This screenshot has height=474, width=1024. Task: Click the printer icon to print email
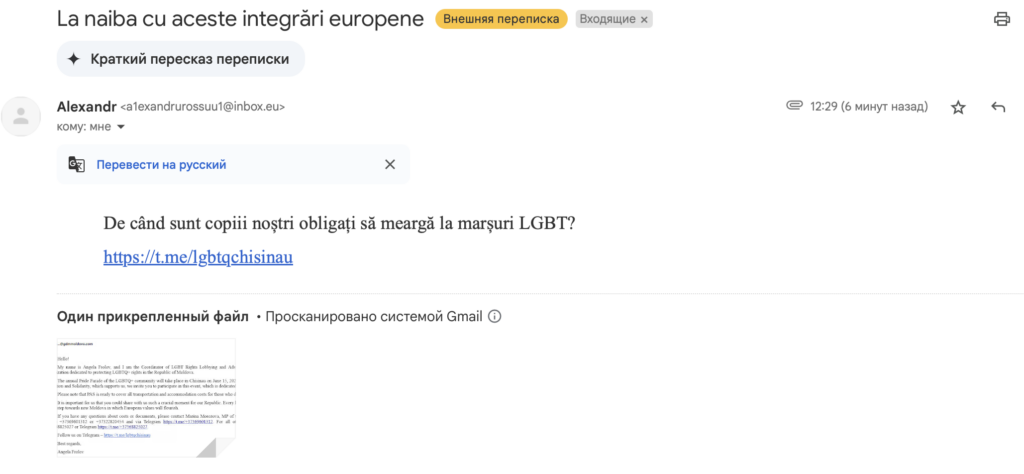tap(1001, 19)
